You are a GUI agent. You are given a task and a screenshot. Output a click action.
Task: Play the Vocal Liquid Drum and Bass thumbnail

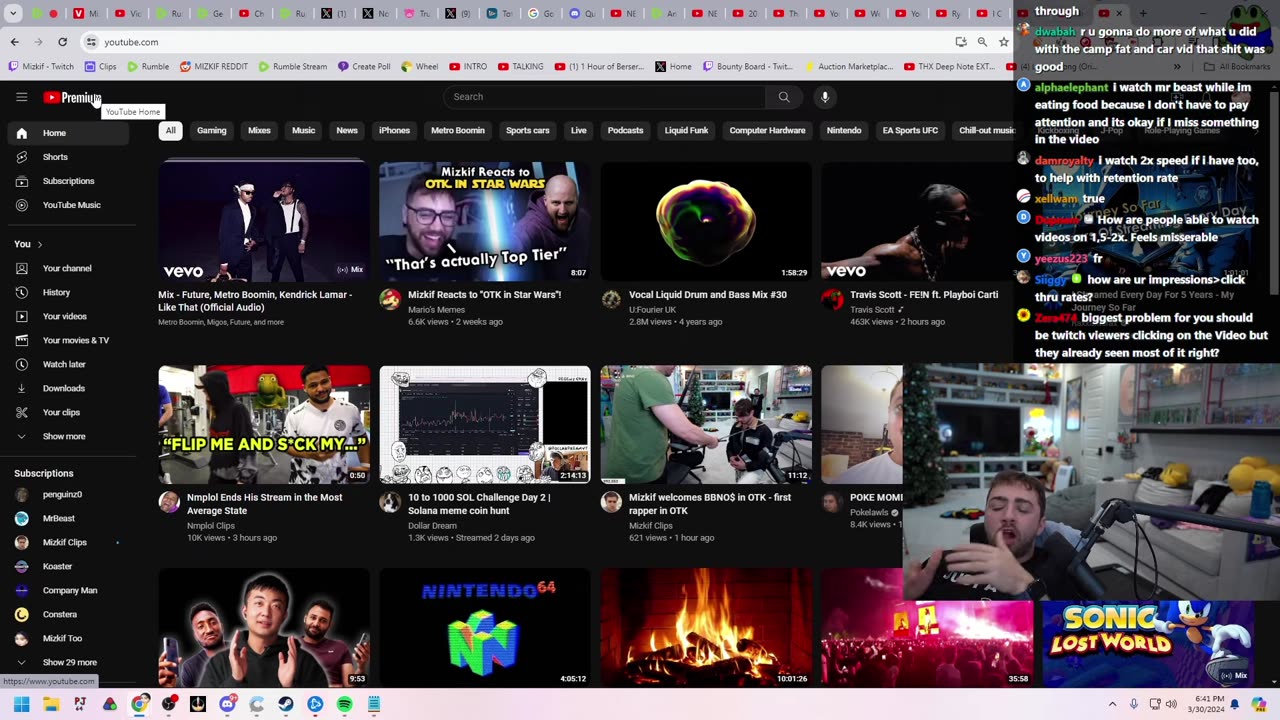(706, 222)
